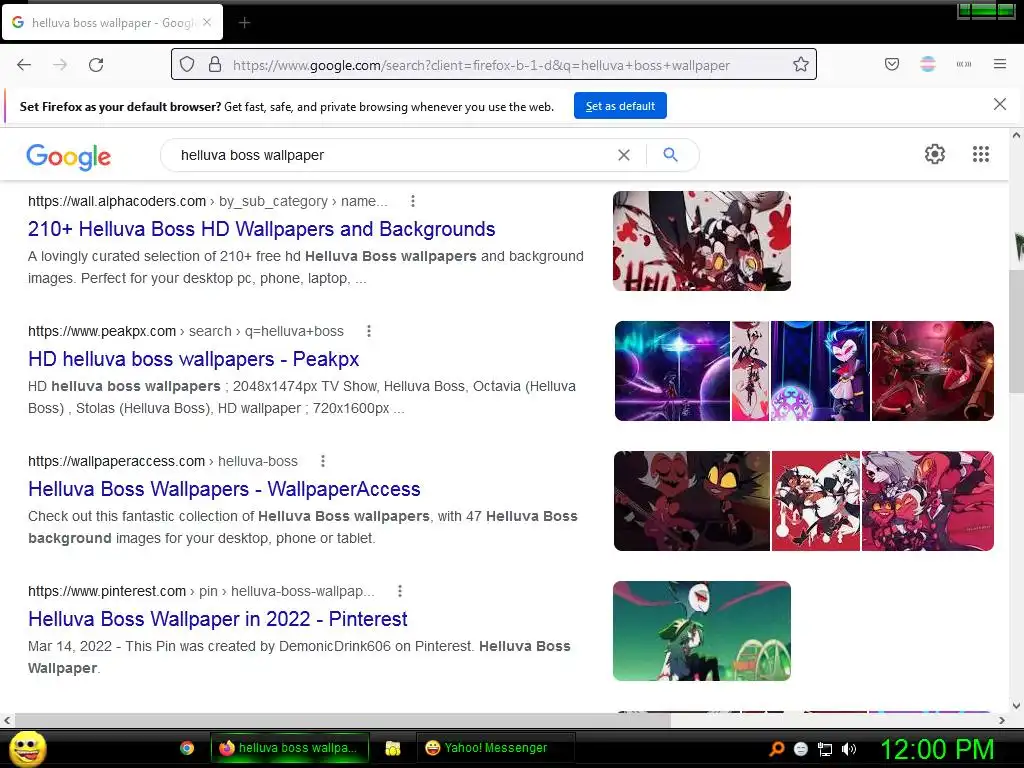1024x768 pixels.
Task: Go back to the previous page
Action: coord(24,65)
